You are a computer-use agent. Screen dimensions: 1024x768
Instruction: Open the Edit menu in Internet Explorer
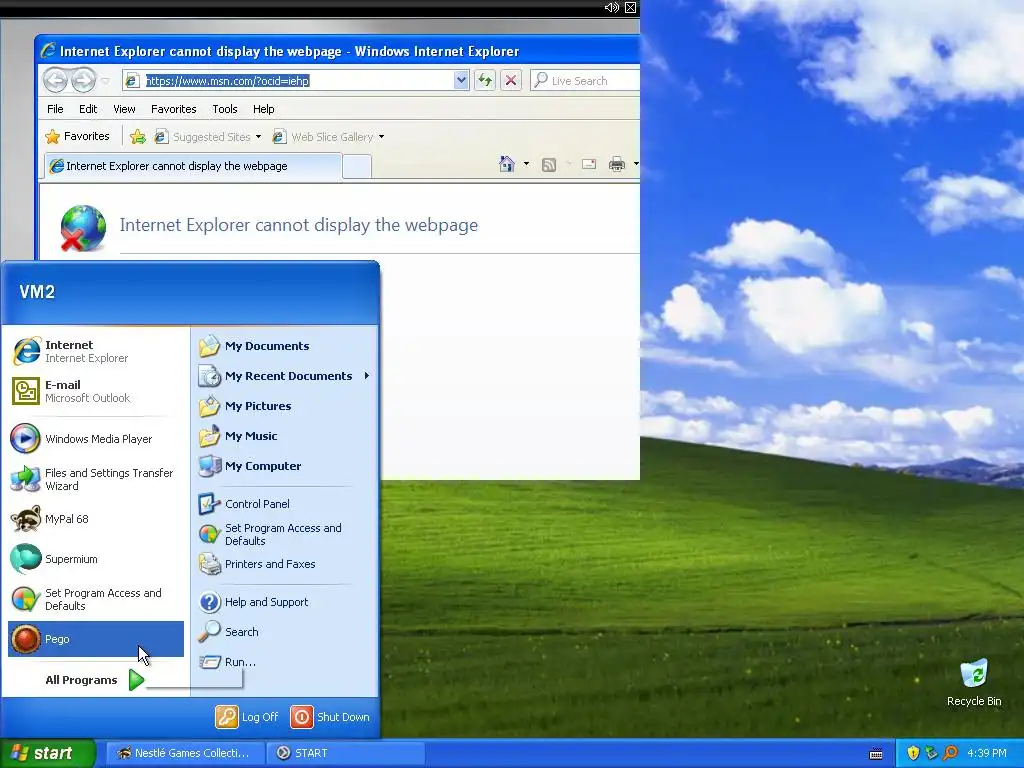coord(88,109)
